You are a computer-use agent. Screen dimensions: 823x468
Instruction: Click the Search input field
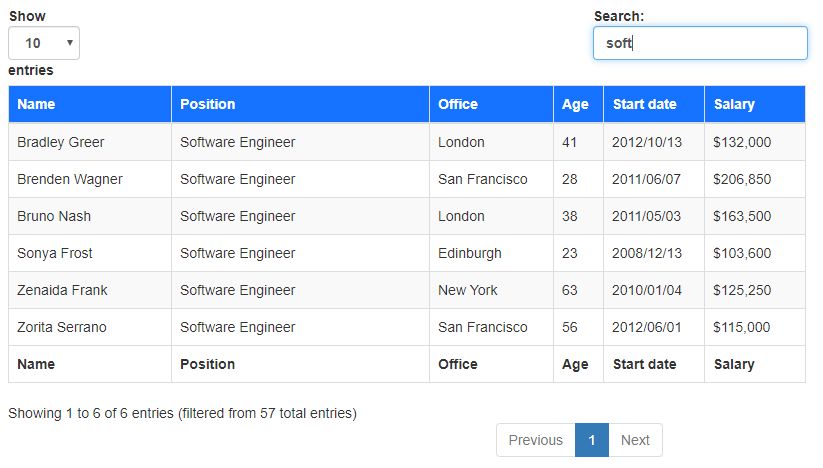tap(699, 43)
